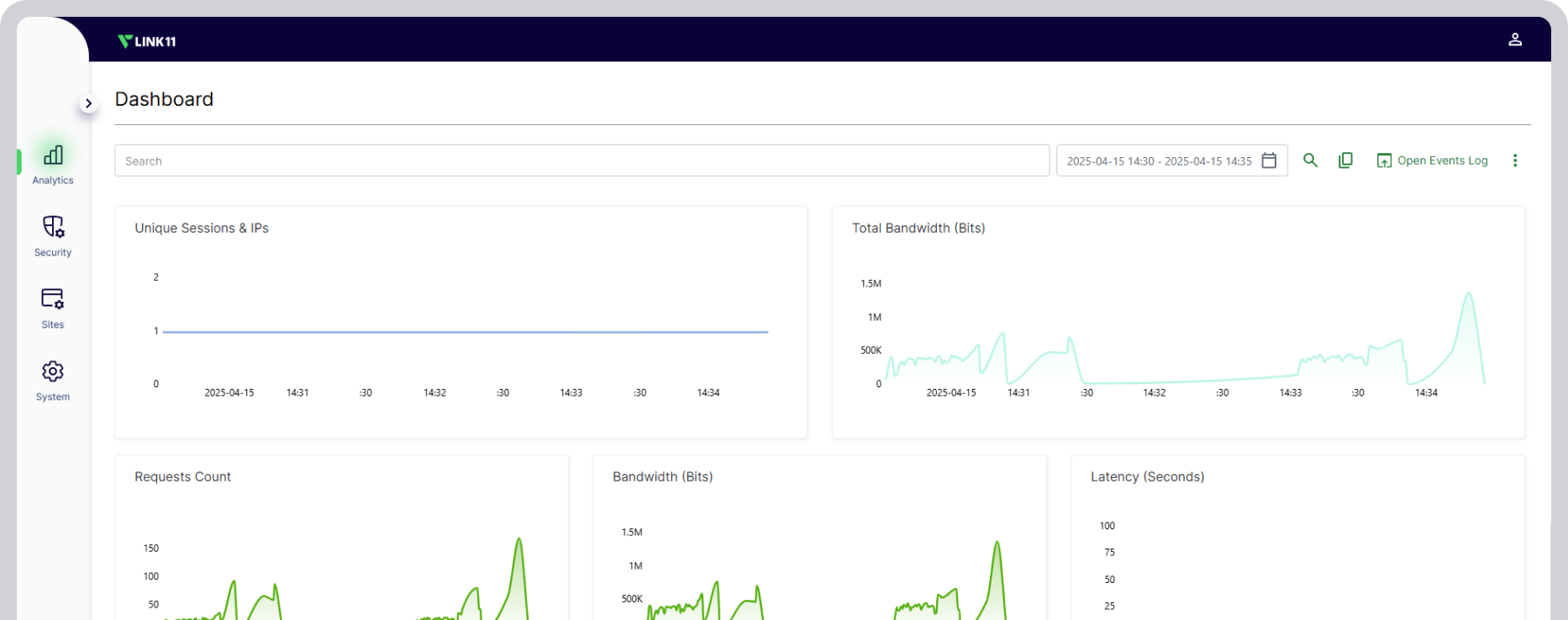
Task: Open Sites section in sidebar
Action: point(53,308)
